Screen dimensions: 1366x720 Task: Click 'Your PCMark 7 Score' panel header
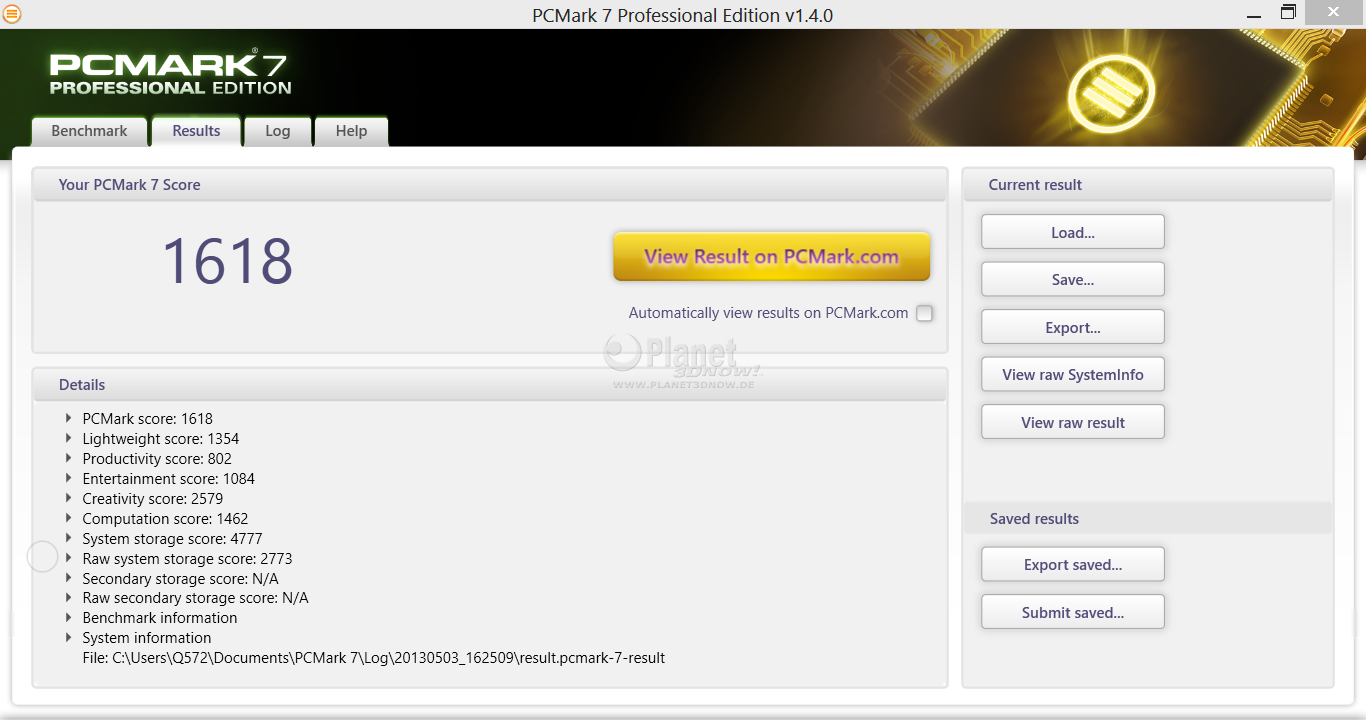click(490, 185)
